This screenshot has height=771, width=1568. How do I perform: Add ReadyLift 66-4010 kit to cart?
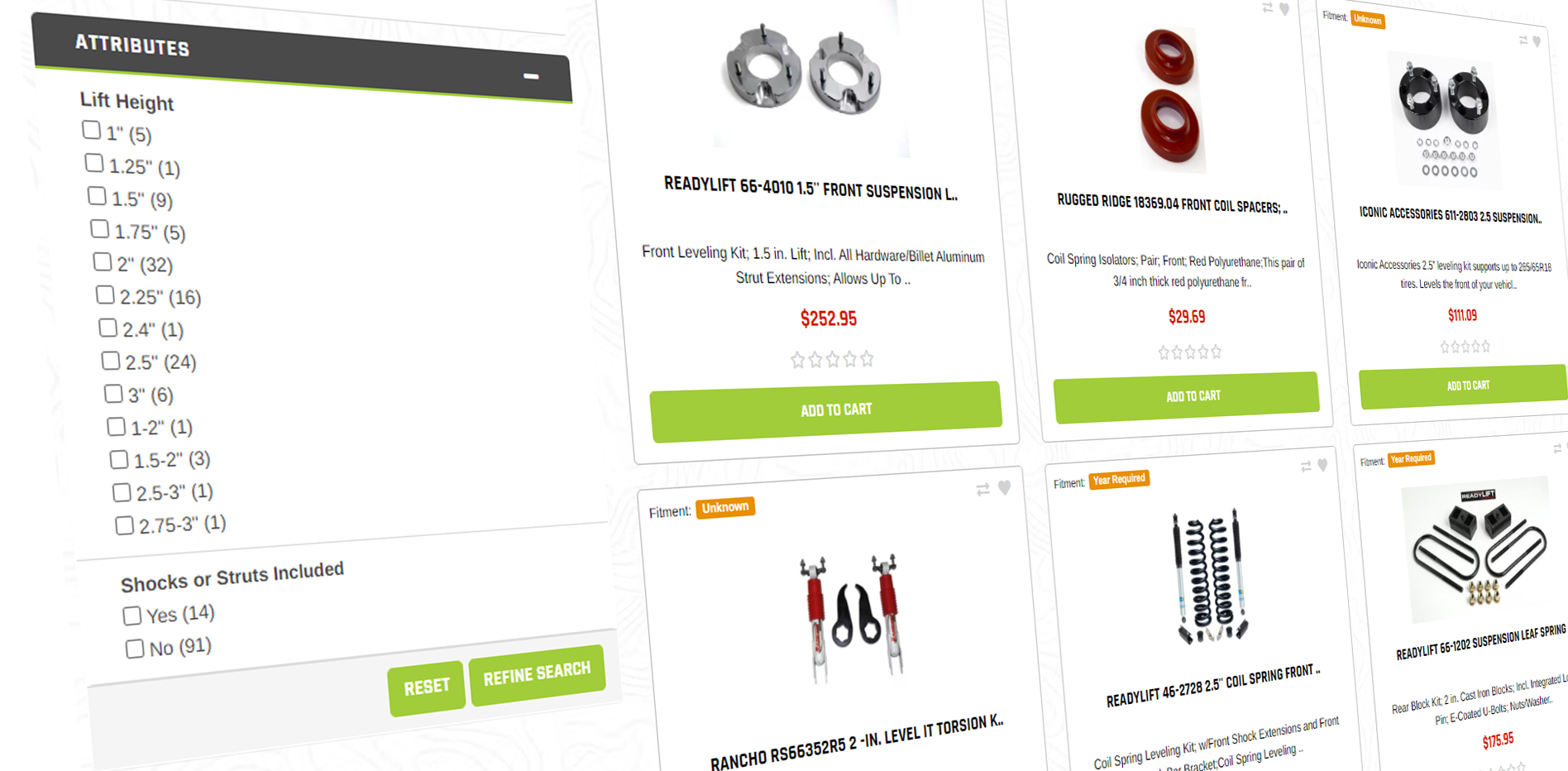tap(826, 410)
